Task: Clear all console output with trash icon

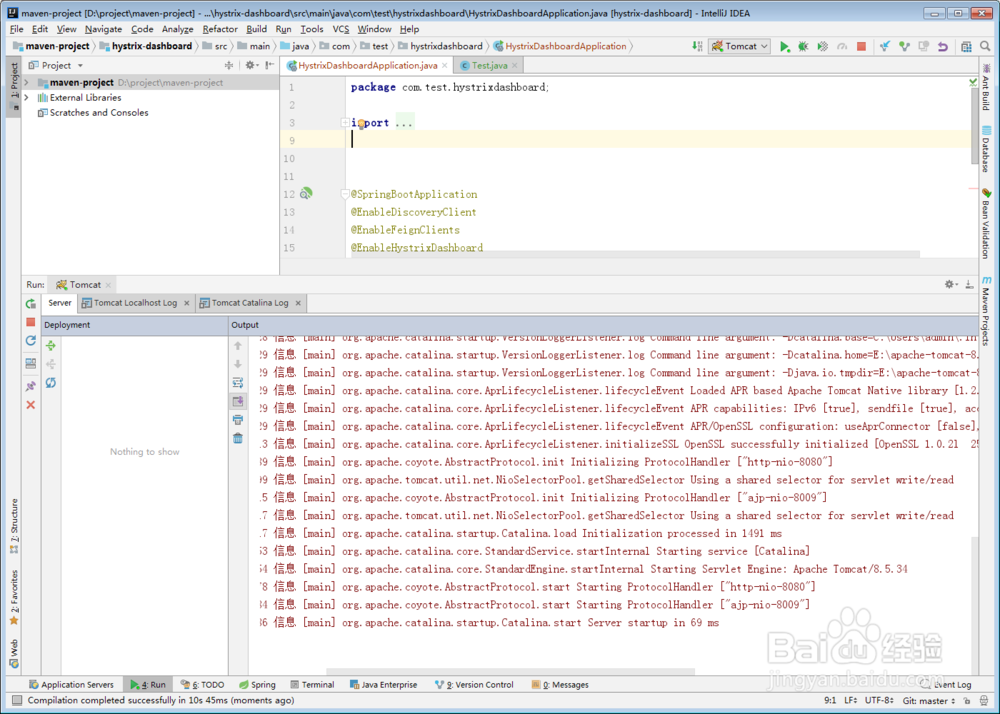Action: [x=238, y=438]
